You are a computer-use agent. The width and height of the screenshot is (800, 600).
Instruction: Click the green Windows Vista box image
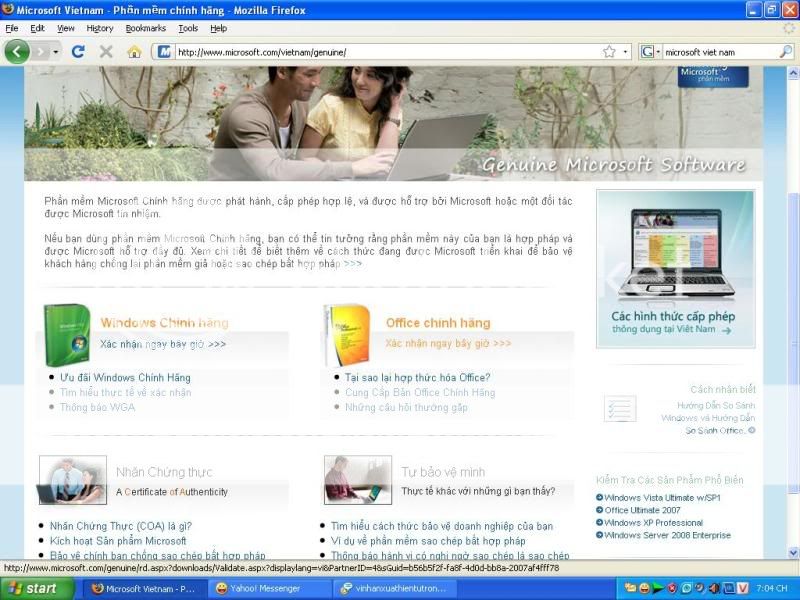click(67, 335)
